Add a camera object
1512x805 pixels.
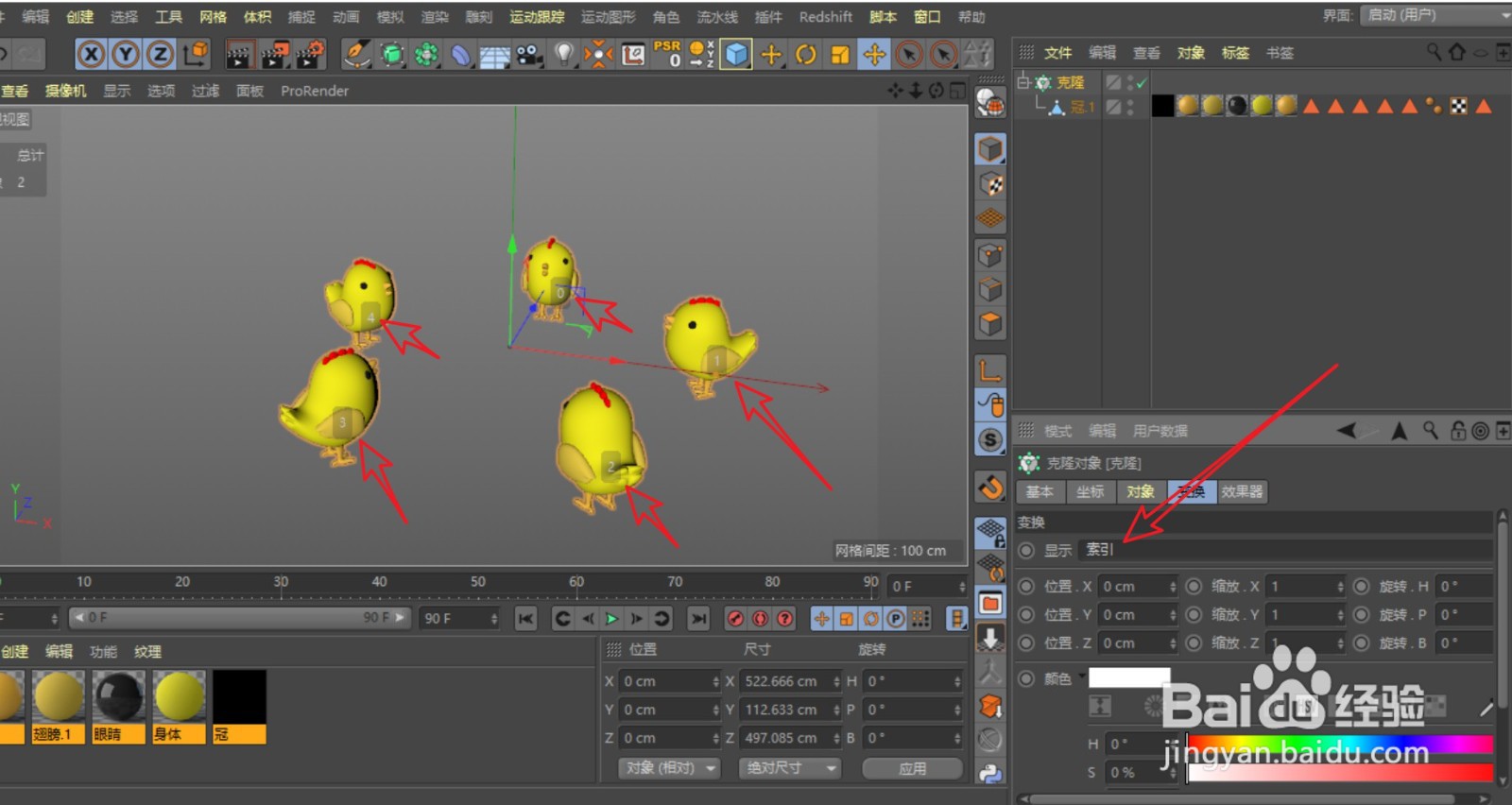click(x=529, y=55)
